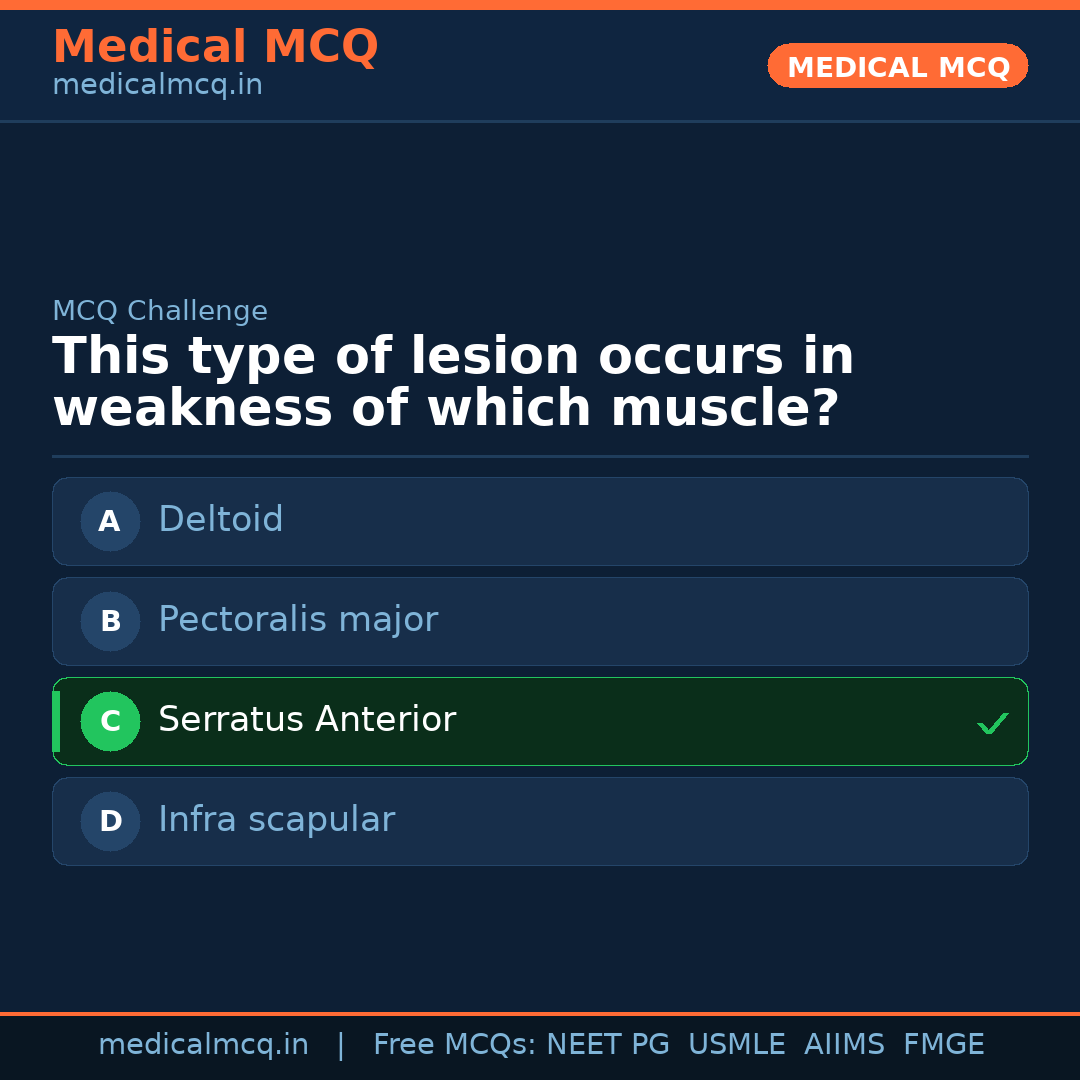
Task: Click the circular D badge icon
Action: tap(110, 821)
